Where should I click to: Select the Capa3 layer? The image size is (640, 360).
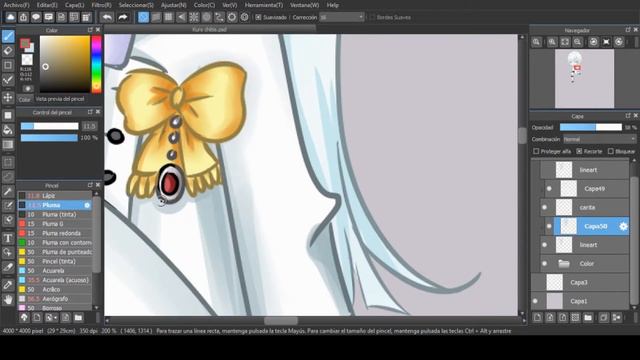(580, 282)
